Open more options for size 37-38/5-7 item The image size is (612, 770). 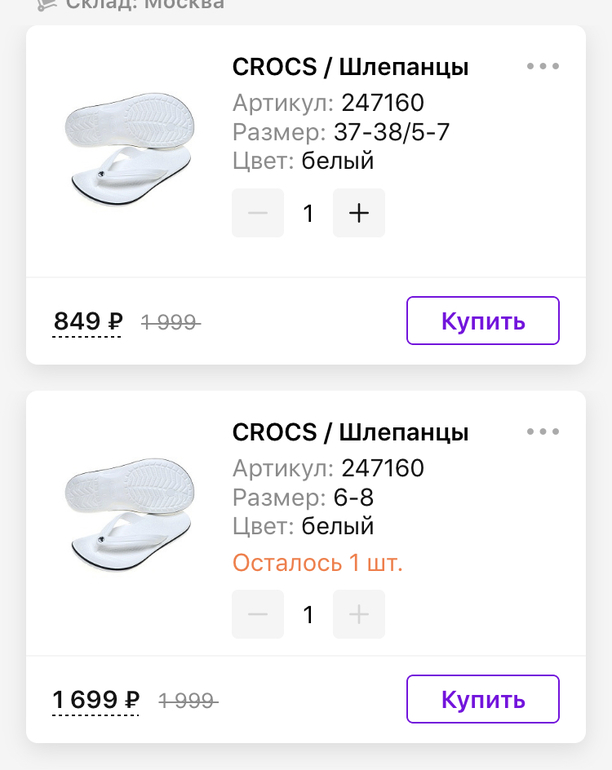click(543, 67)
